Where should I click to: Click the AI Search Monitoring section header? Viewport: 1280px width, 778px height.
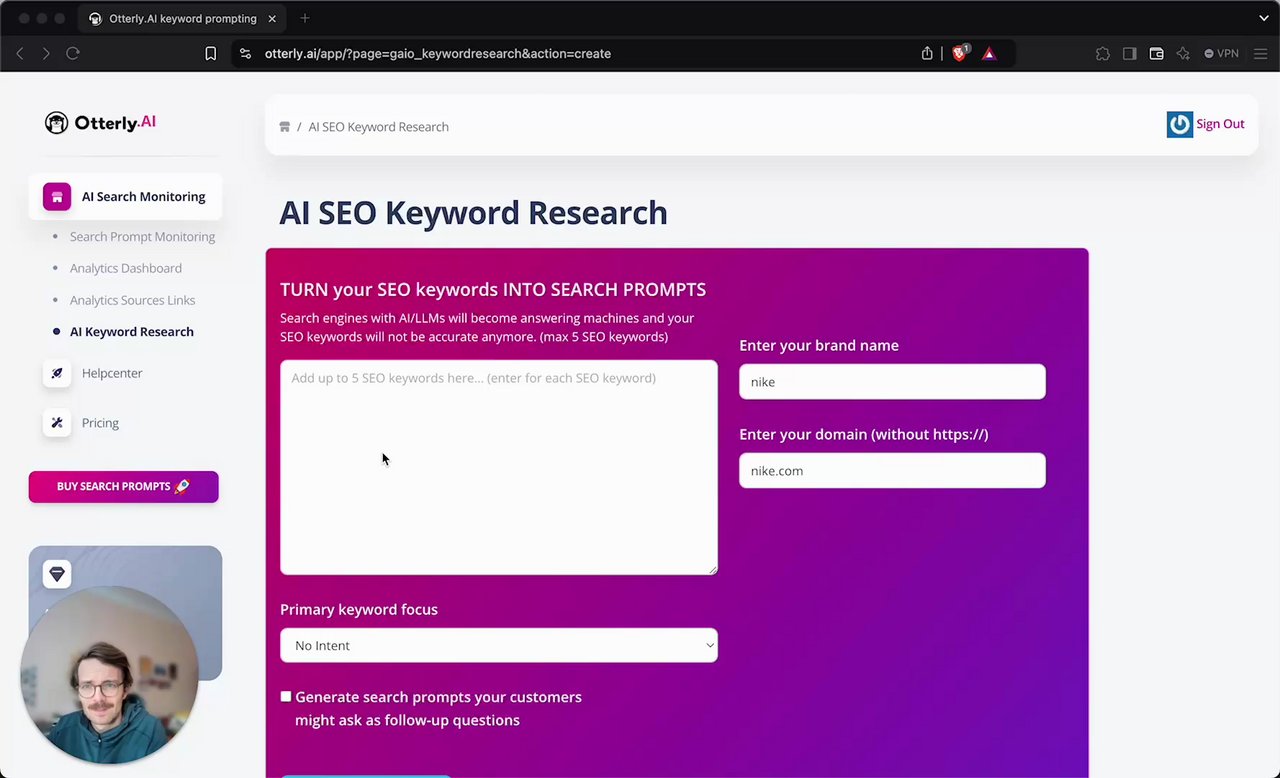(x=125, y=197)
